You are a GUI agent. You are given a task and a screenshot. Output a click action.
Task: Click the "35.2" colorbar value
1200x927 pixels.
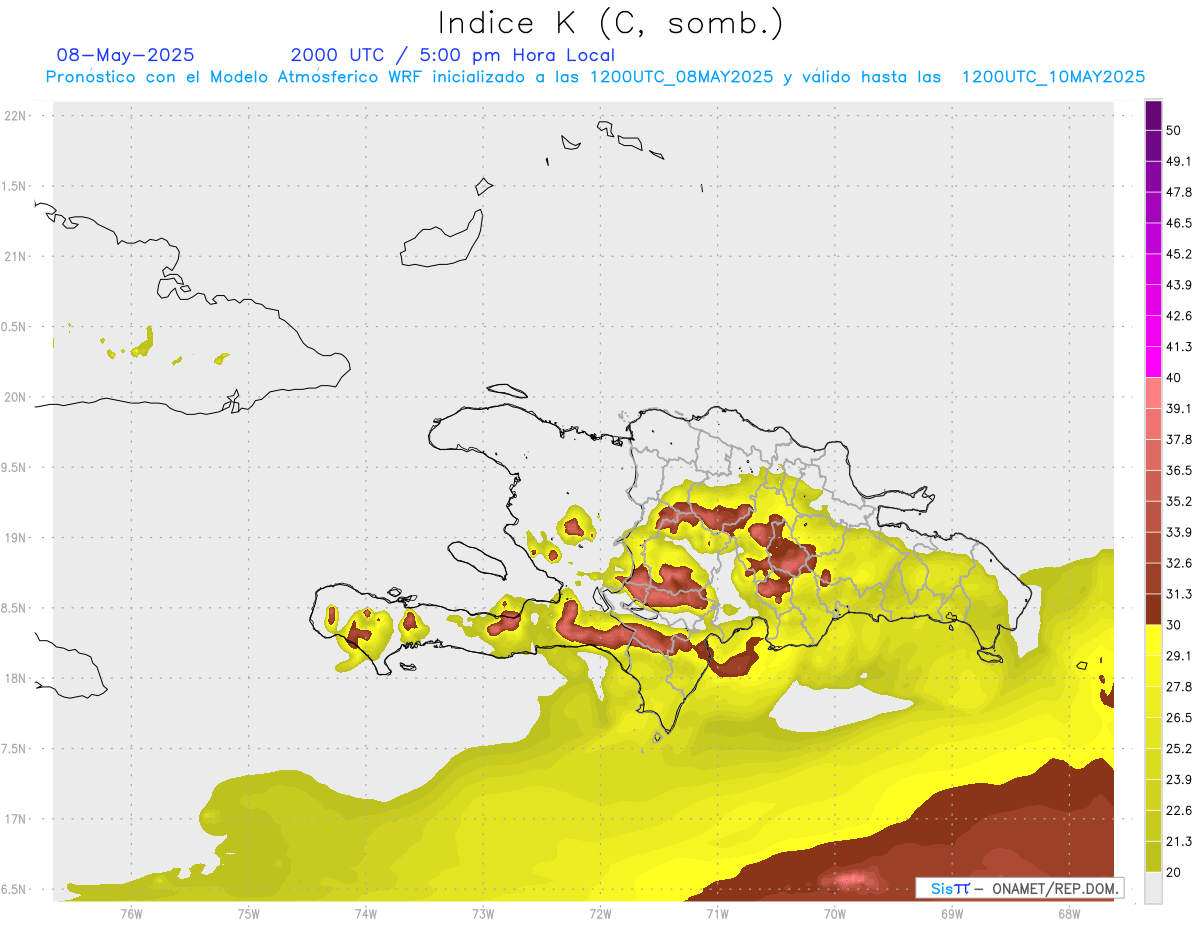pyautogui.click(x=1179, y=502)
